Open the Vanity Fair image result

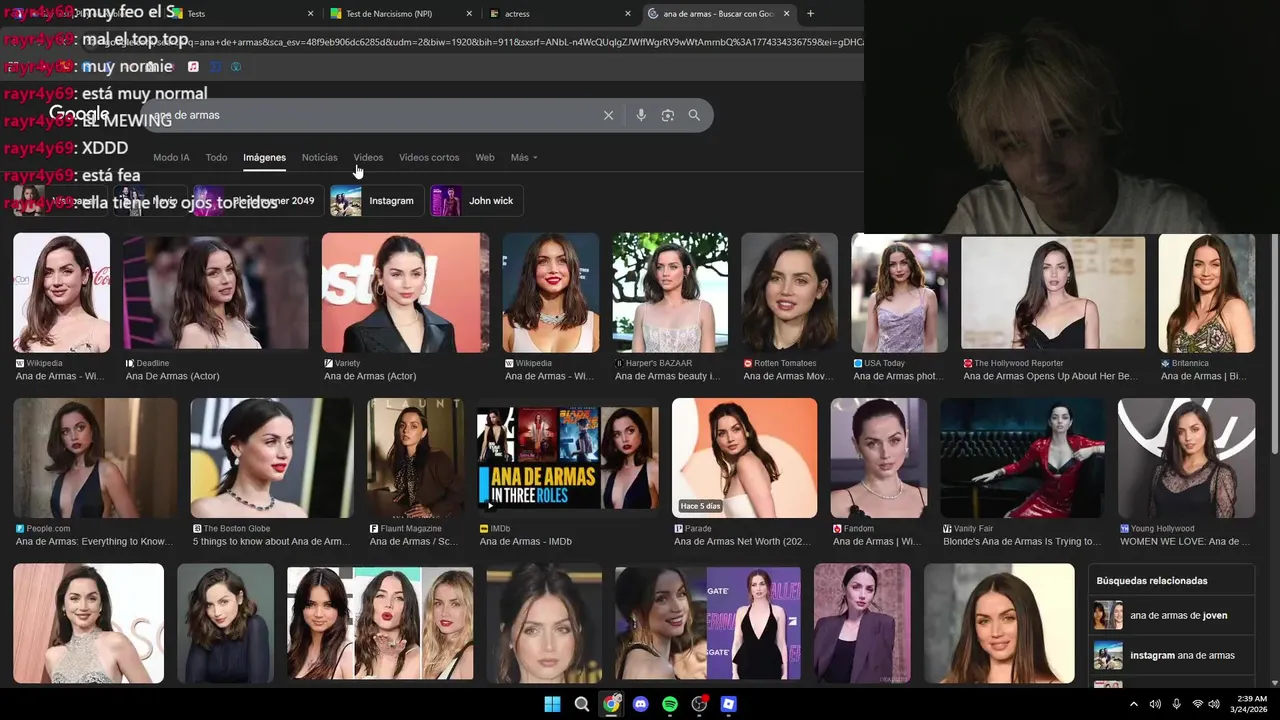tap(1022, 458)
